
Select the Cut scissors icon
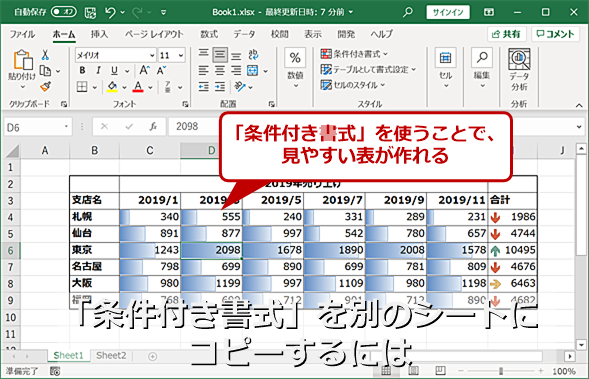[x=45, y=55]
